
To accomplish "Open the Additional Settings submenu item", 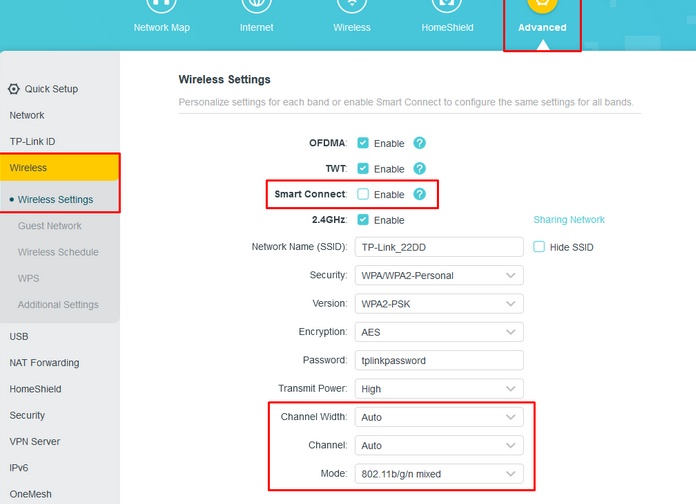I will coord(58,305).
